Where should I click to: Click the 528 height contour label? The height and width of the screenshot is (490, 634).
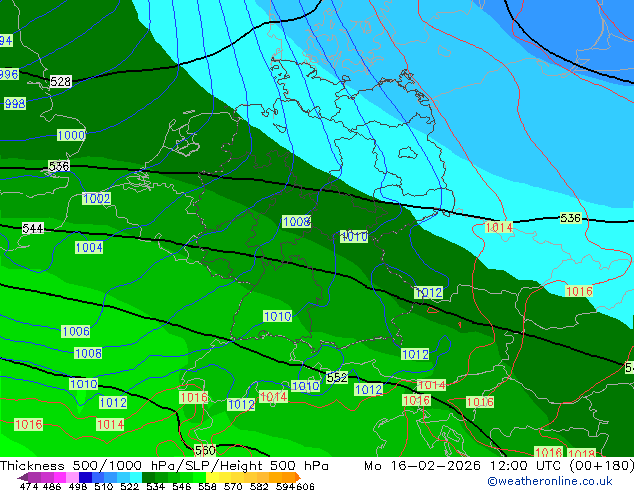click(61, 82)
